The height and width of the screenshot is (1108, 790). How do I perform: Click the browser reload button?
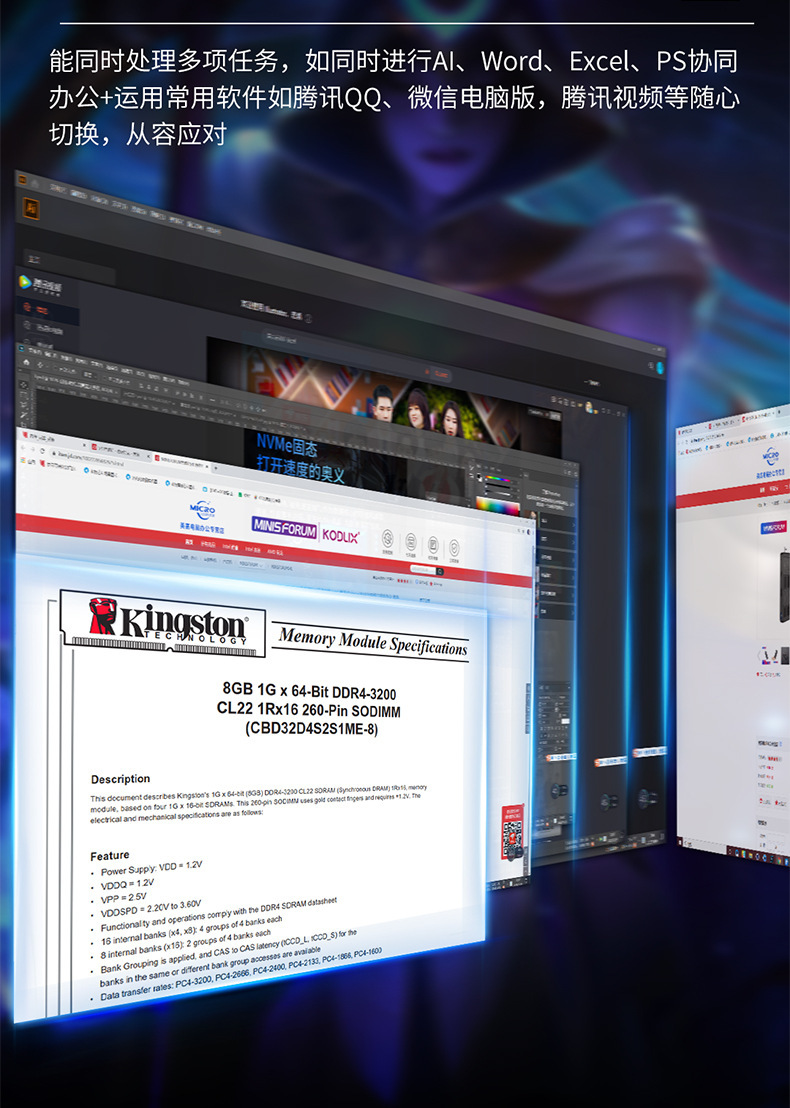(42, 450)
